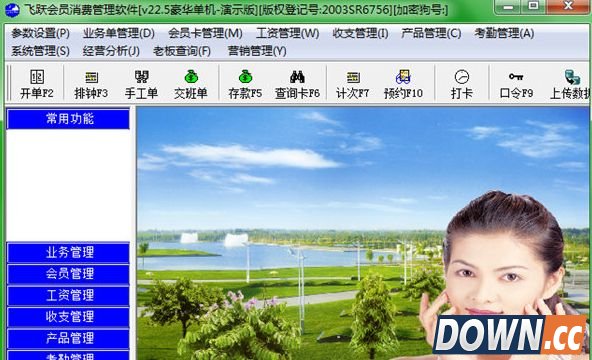
Task: Open the 工资管理(W) menu
Action: pos(287,33)
